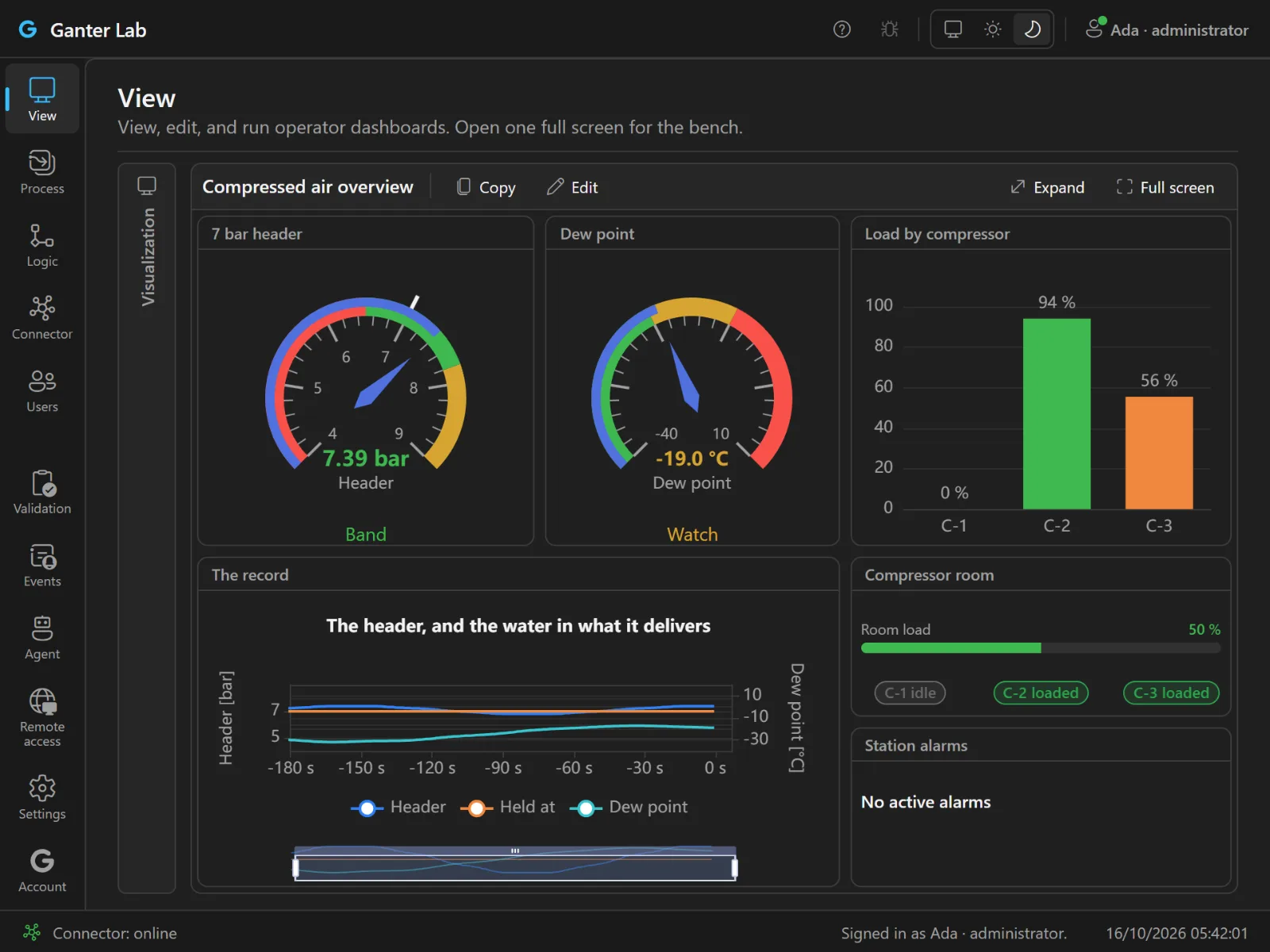
Task: Open the Logic section
Action: pos(42,245)
